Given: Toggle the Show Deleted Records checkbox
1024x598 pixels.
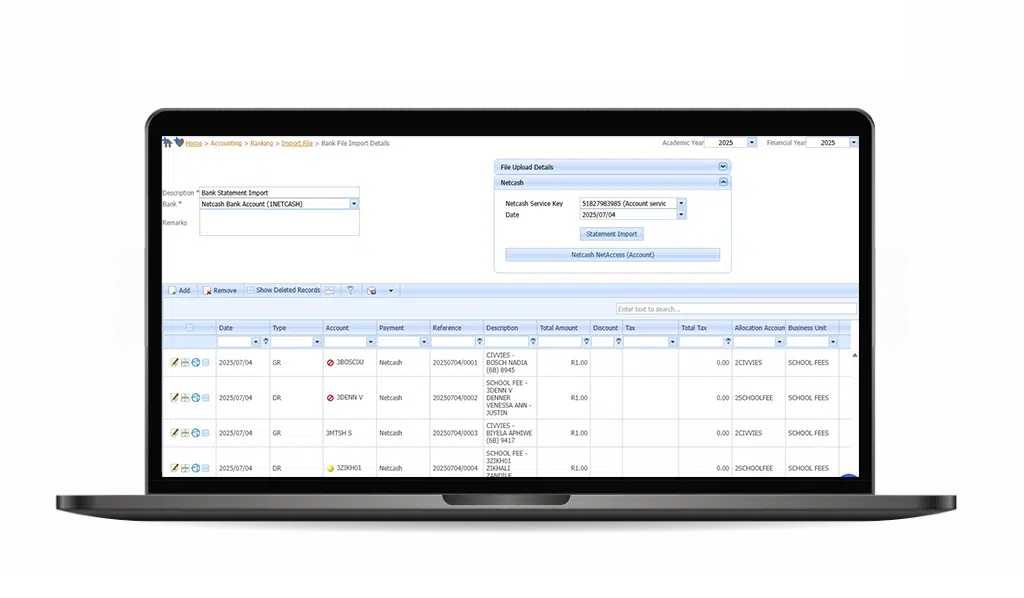Looking at the screenshot, I should point(250,290).
